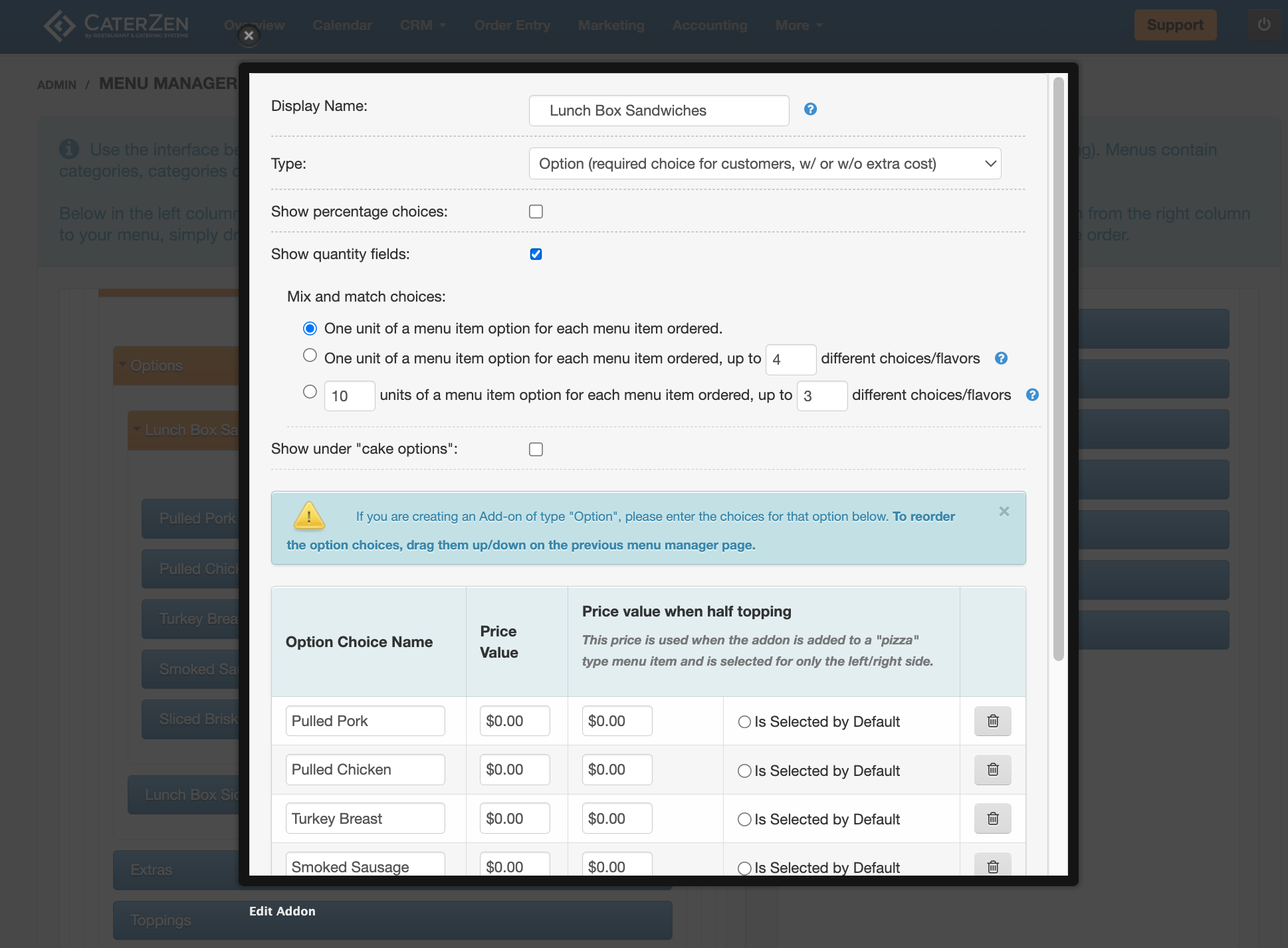Uncheck Show quantity fields checkbox

(x=536, y=254)
